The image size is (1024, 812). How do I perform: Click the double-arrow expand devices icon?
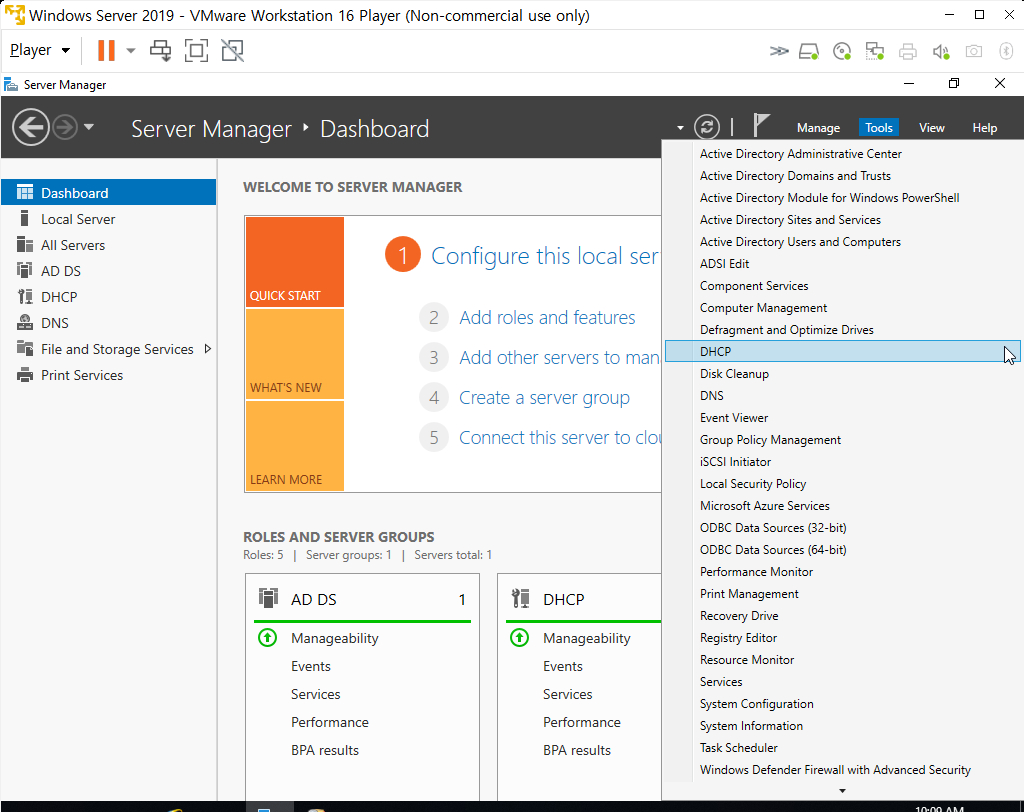coord(778,51)
